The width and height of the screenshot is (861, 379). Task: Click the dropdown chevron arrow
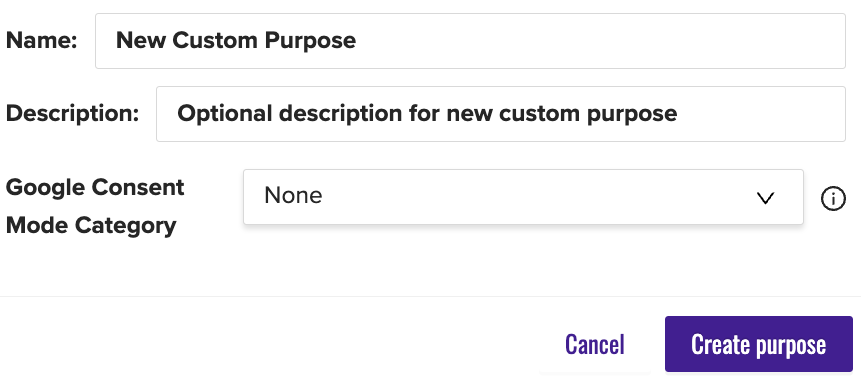coord(765,198)
